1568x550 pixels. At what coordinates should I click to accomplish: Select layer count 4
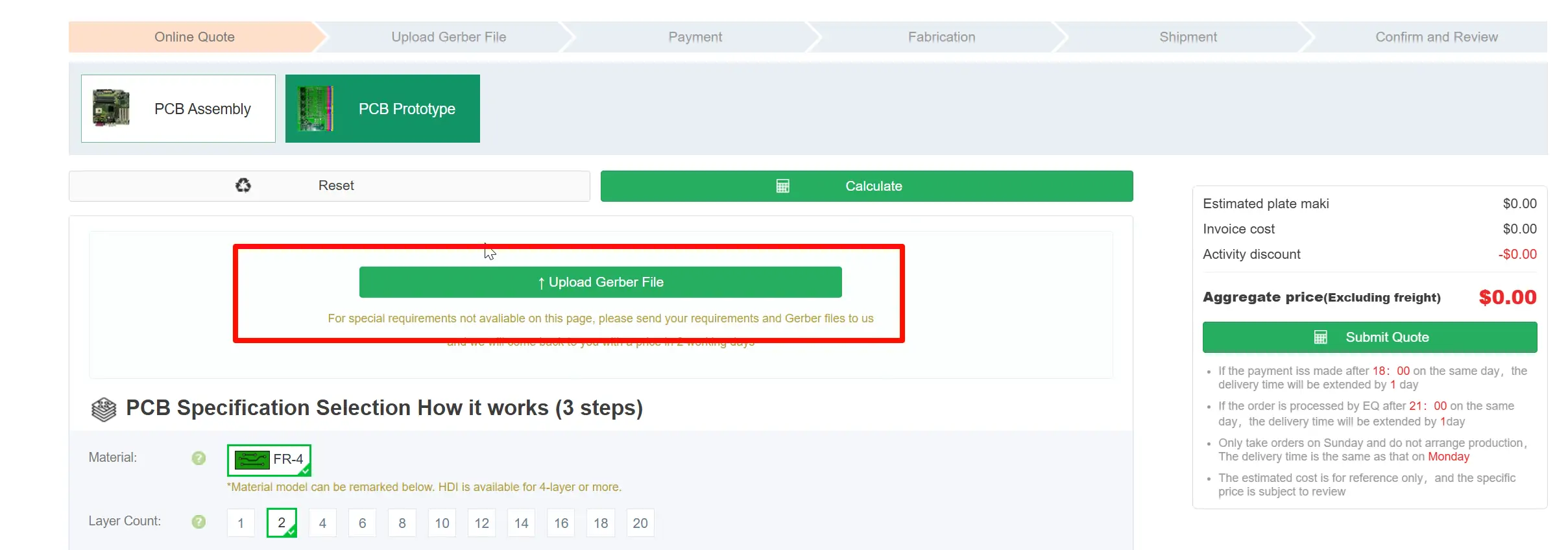(x=322, y=523)
